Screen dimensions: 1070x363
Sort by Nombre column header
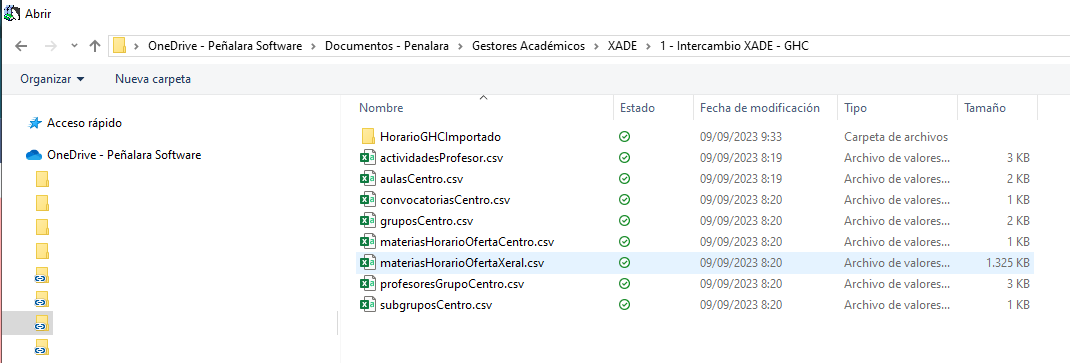click(x=381, y=108)
